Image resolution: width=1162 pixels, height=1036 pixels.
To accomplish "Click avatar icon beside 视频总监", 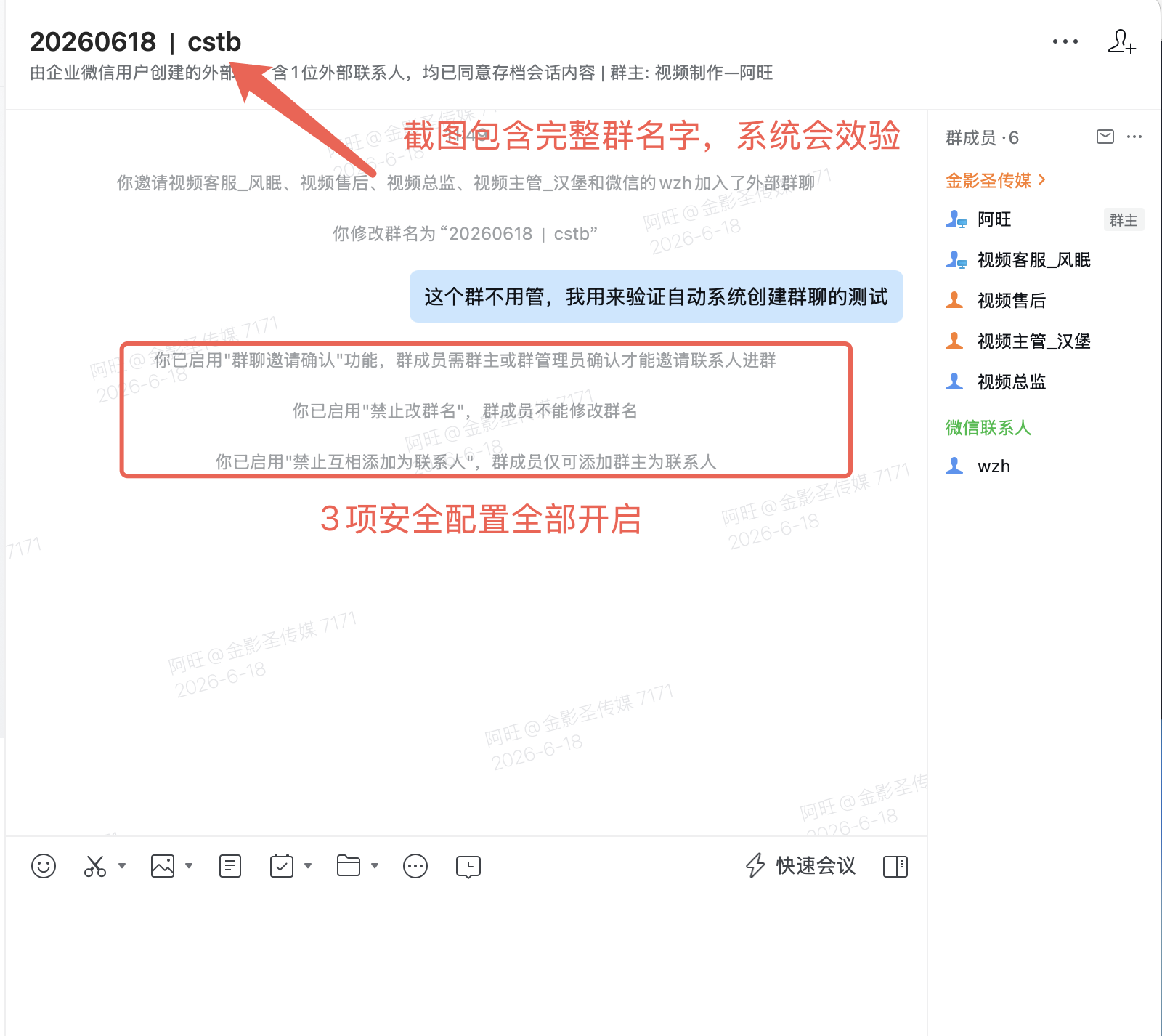I will pos(954,381).
